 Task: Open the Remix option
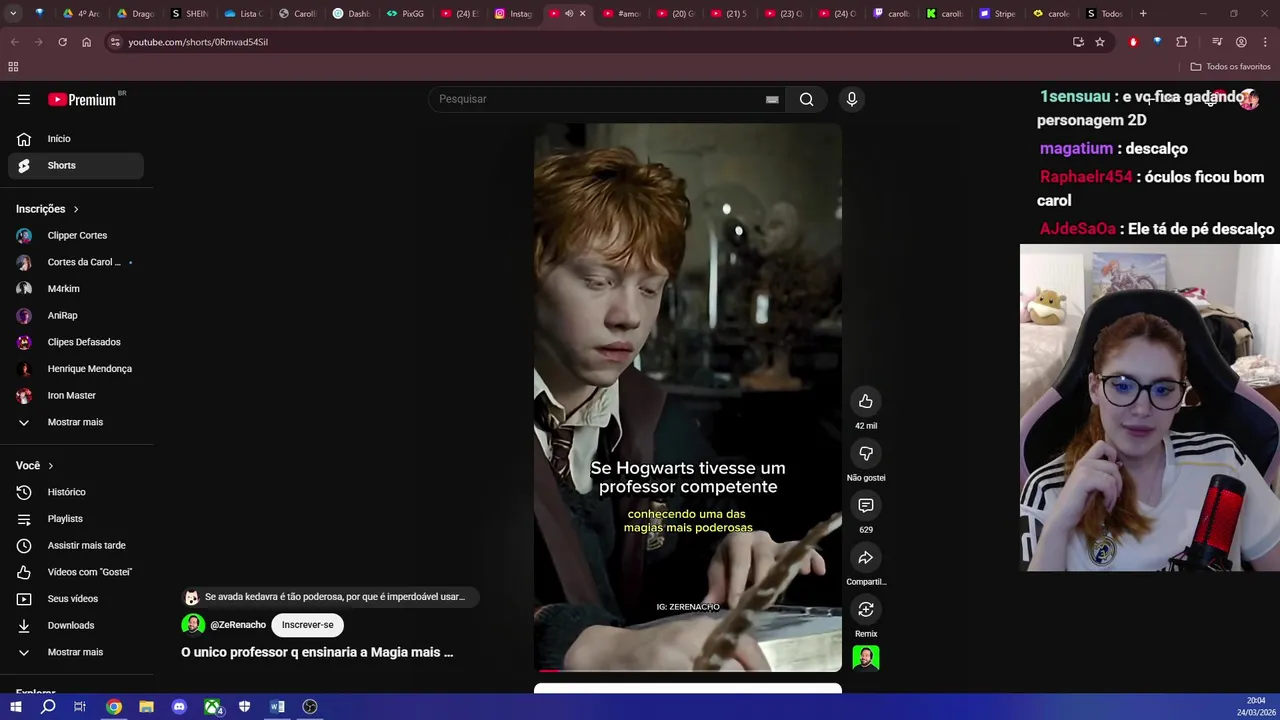866,609
